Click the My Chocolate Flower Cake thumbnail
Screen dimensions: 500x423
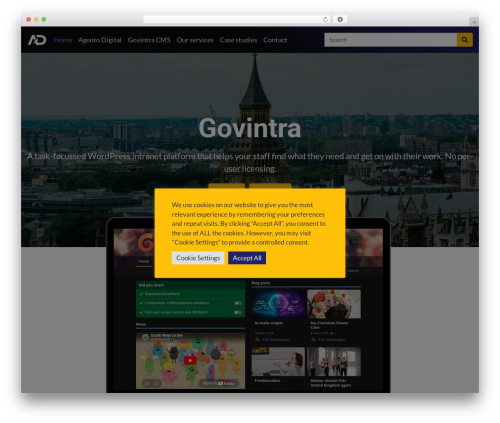(334, 304)
